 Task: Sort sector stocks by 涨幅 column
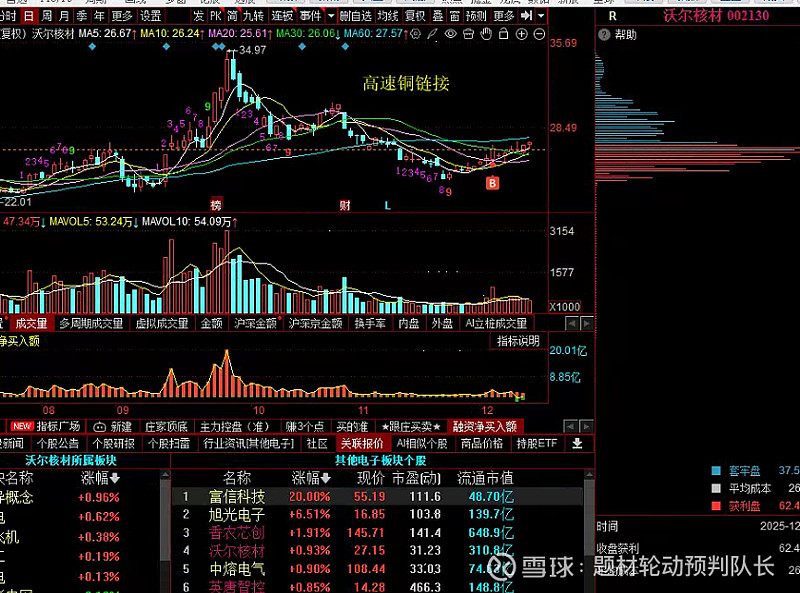[311, 478]
